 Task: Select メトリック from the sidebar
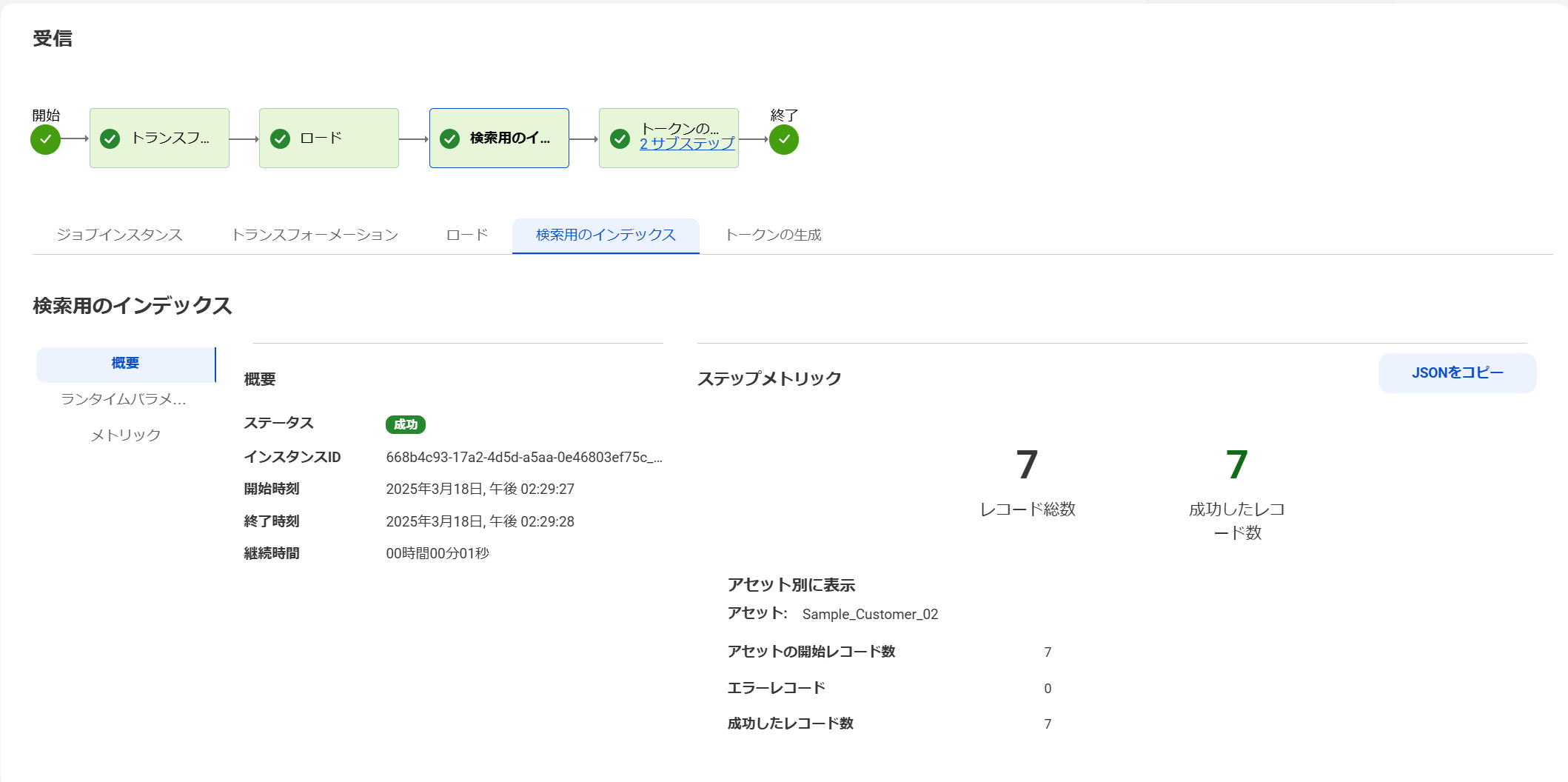124,435
